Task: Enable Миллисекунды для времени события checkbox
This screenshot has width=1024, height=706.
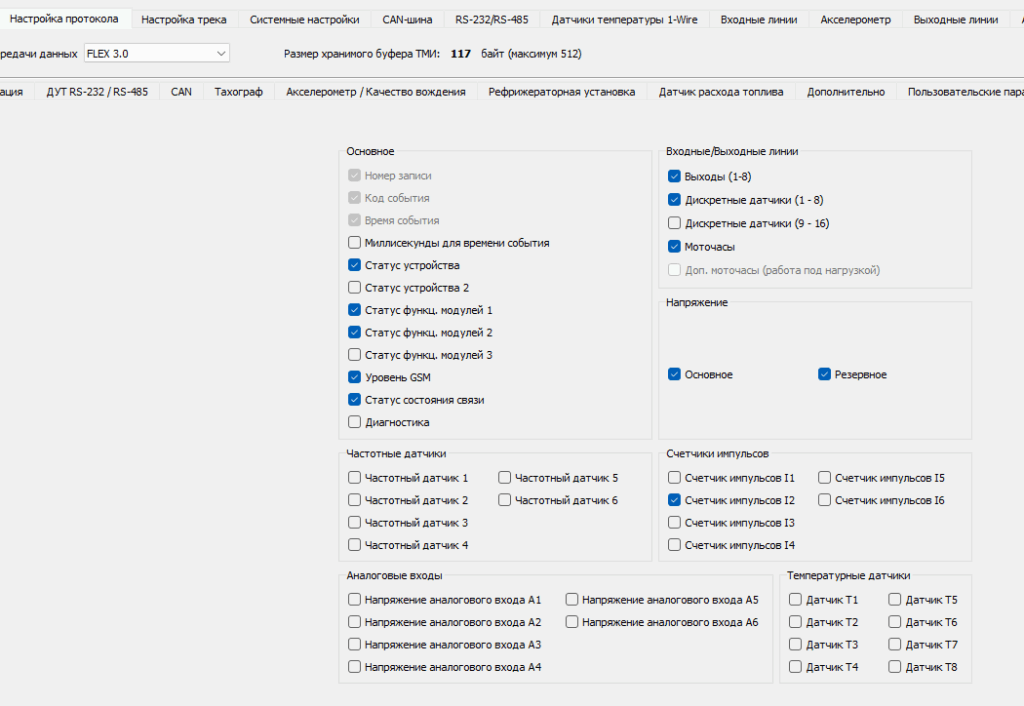Action: tap(355, 243)
